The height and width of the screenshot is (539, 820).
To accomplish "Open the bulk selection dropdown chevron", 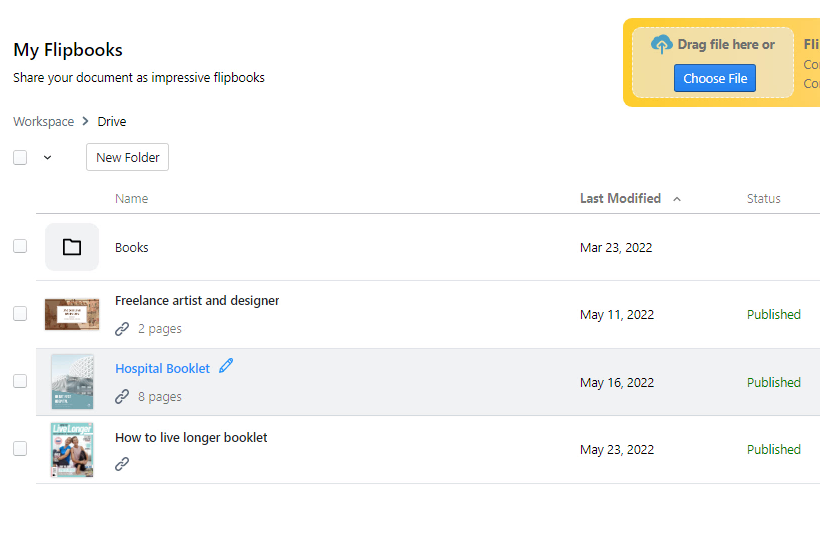I will coord(47,158).
